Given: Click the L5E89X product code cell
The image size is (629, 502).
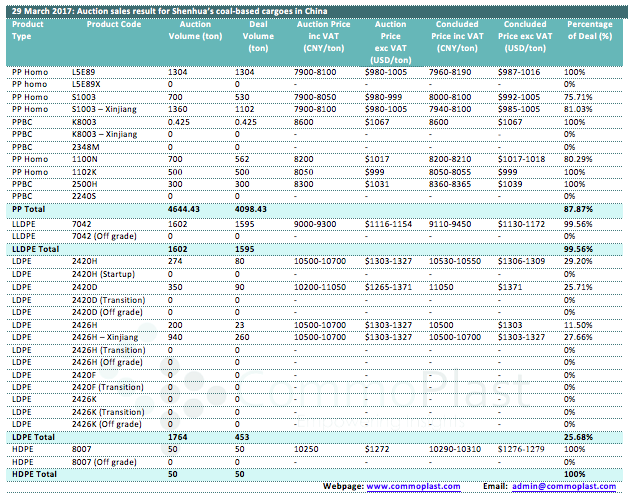Looking at the screenshot, I should click(x=88, y=85).
